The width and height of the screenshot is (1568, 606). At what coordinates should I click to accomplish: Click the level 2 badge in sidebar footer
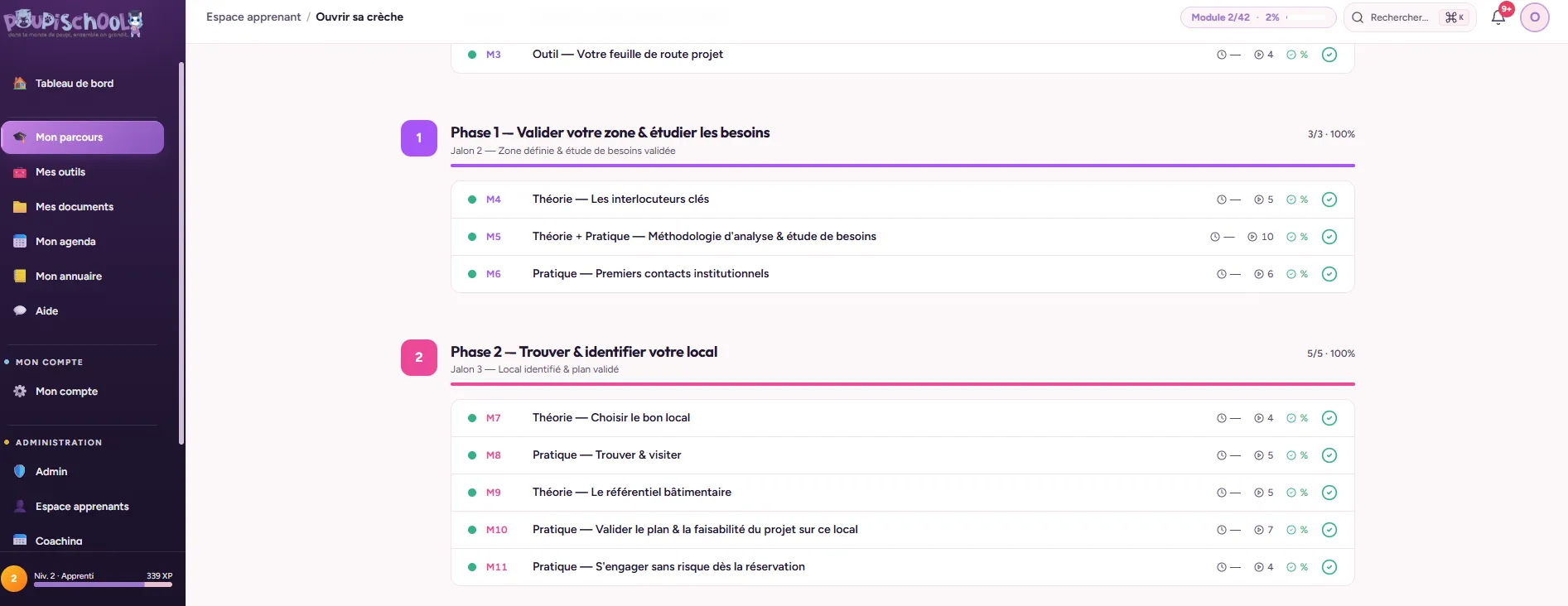(x=14, y=579)
